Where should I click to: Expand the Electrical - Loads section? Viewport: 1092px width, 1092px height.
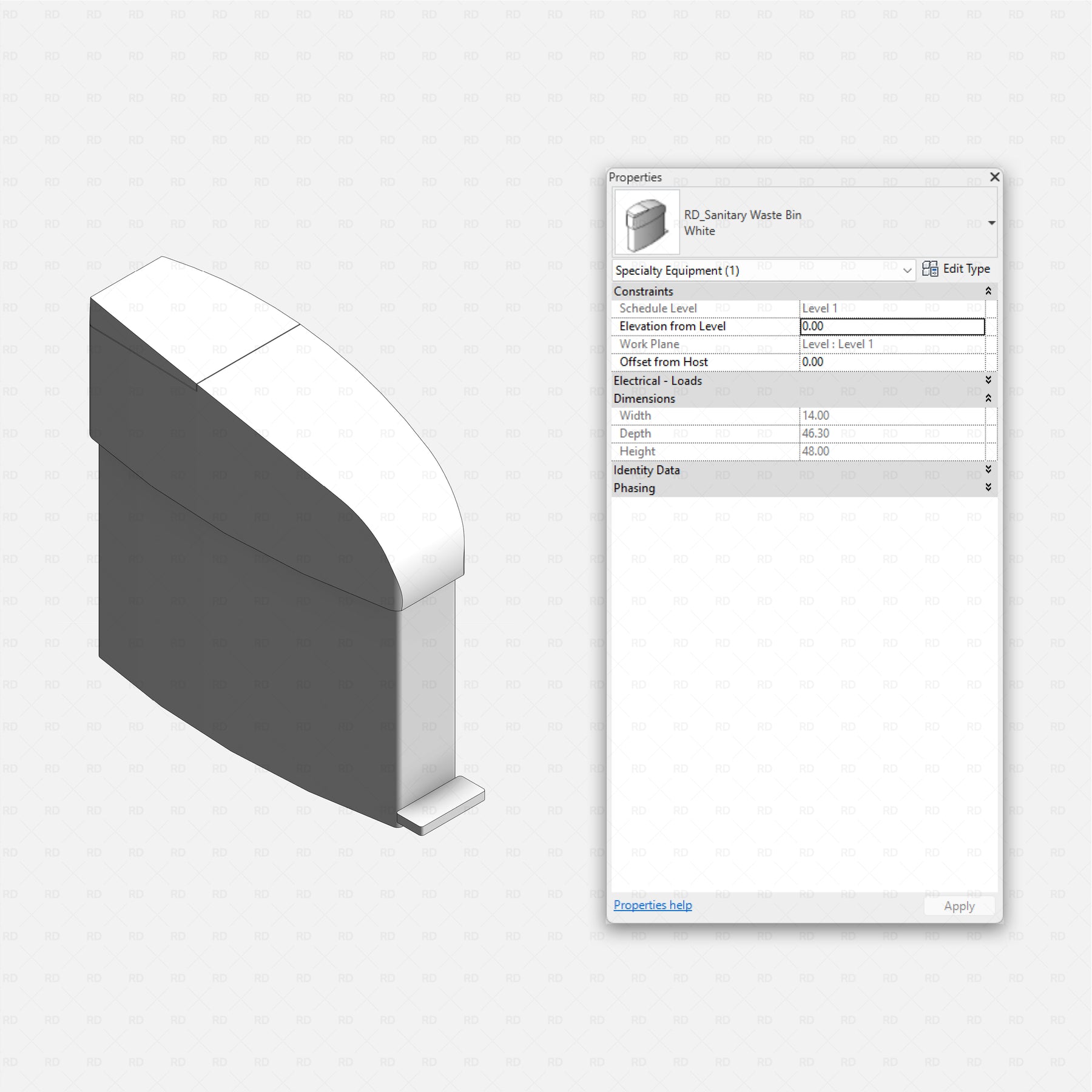pos(988,380)
